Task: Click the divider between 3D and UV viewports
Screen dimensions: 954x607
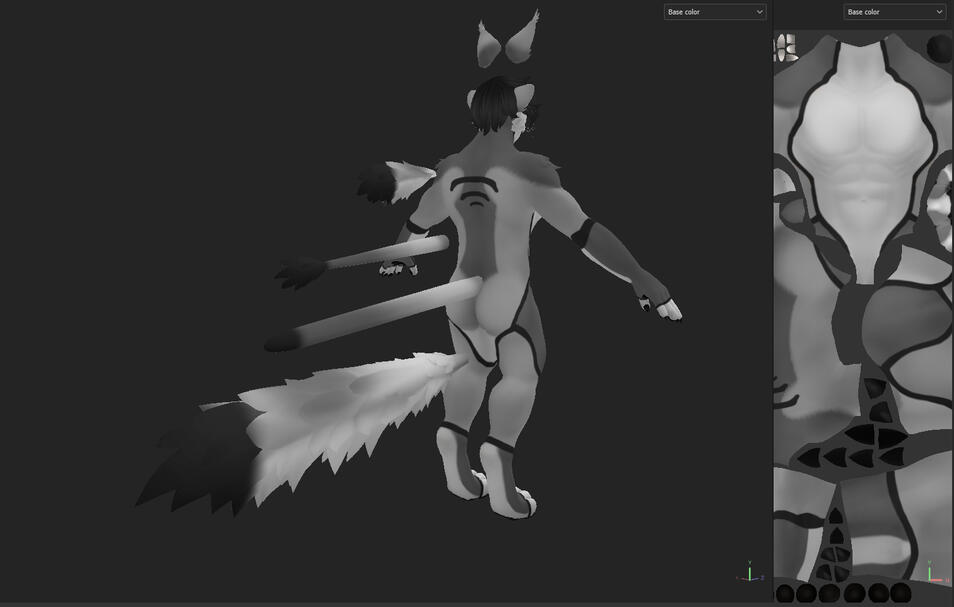Action: pos(771,300)
